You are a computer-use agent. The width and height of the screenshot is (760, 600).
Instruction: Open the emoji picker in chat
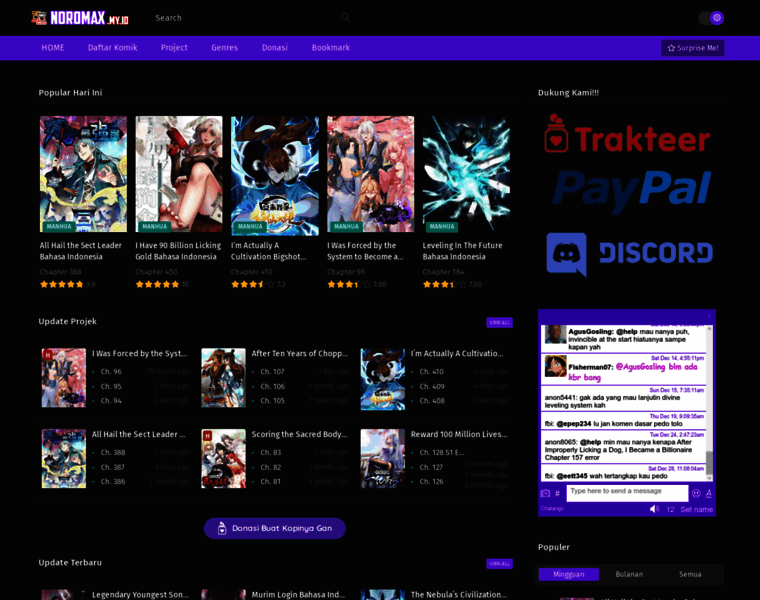[x=696, y=493]
